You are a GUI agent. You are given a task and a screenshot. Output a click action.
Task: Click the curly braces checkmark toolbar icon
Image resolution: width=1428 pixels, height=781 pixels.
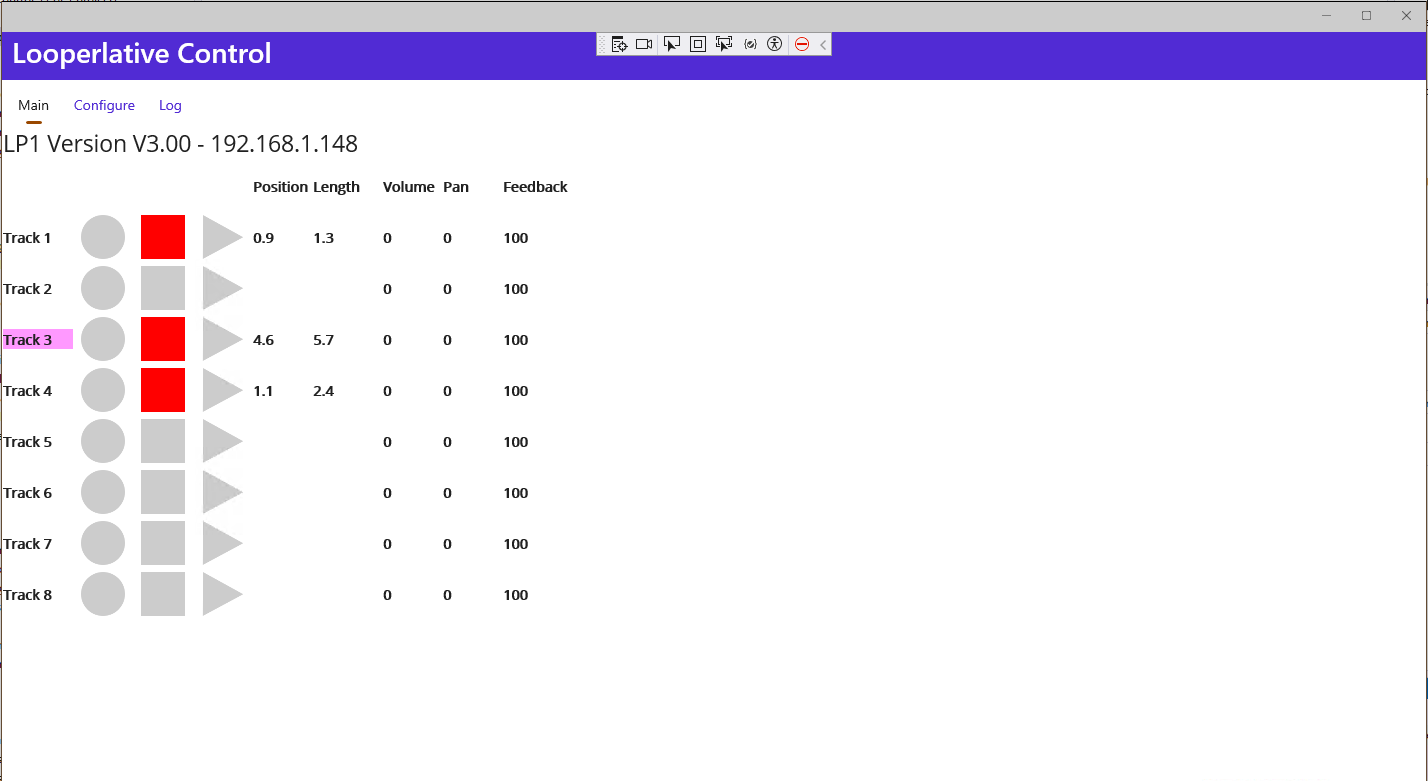tap(751, 44)
